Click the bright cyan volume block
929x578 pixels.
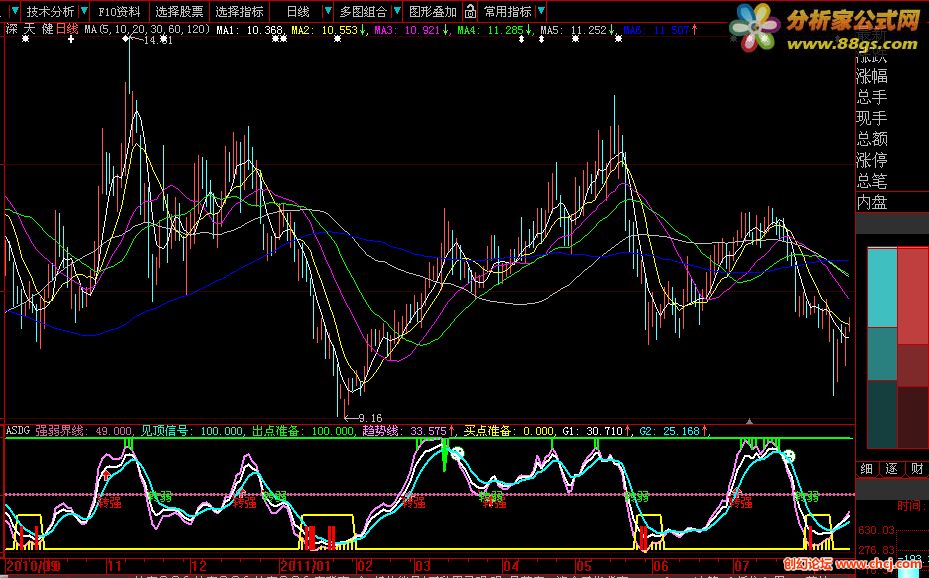(882, 288)
